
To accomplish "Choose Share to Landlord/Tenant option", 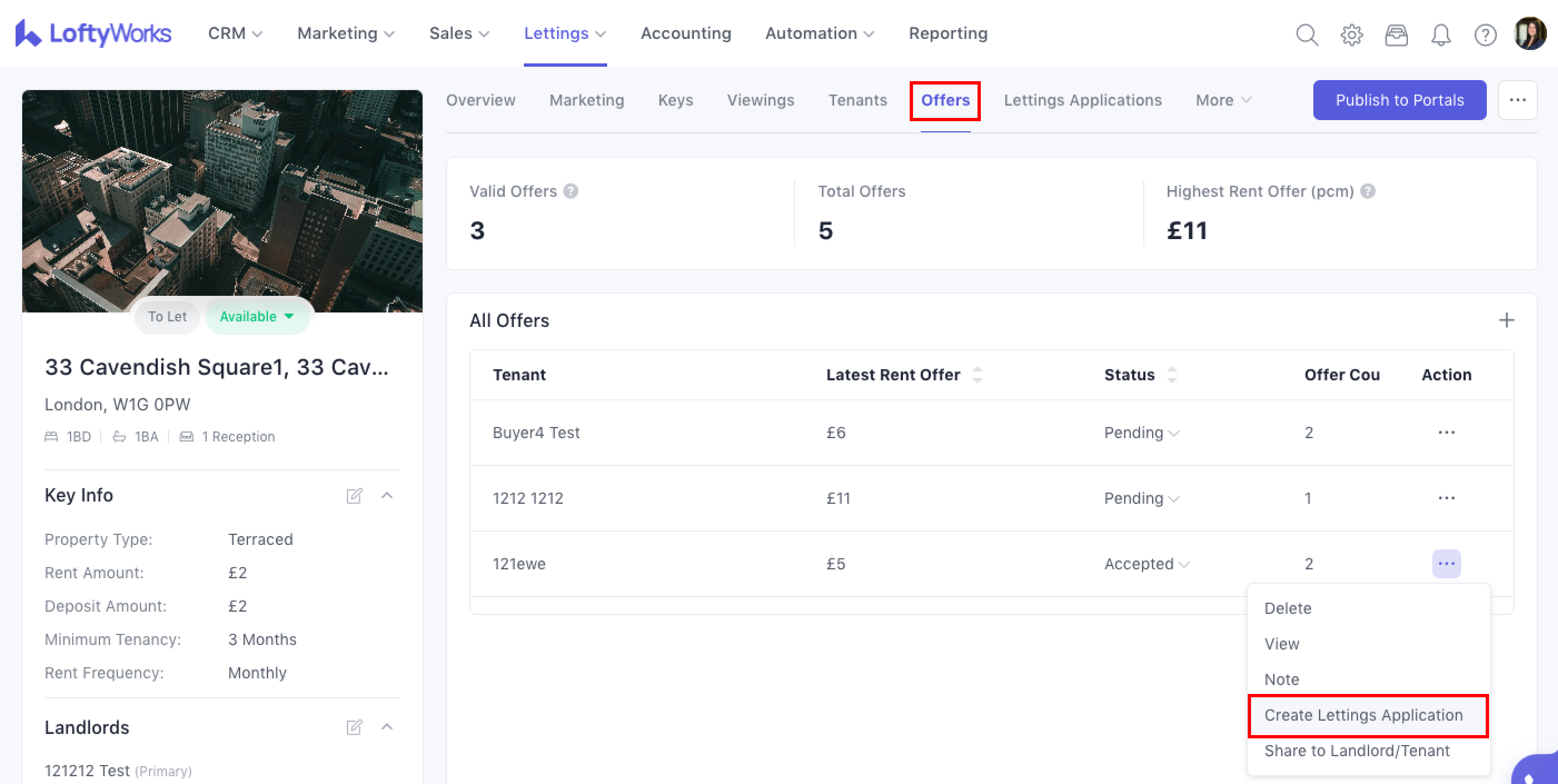I will 1357,751.
